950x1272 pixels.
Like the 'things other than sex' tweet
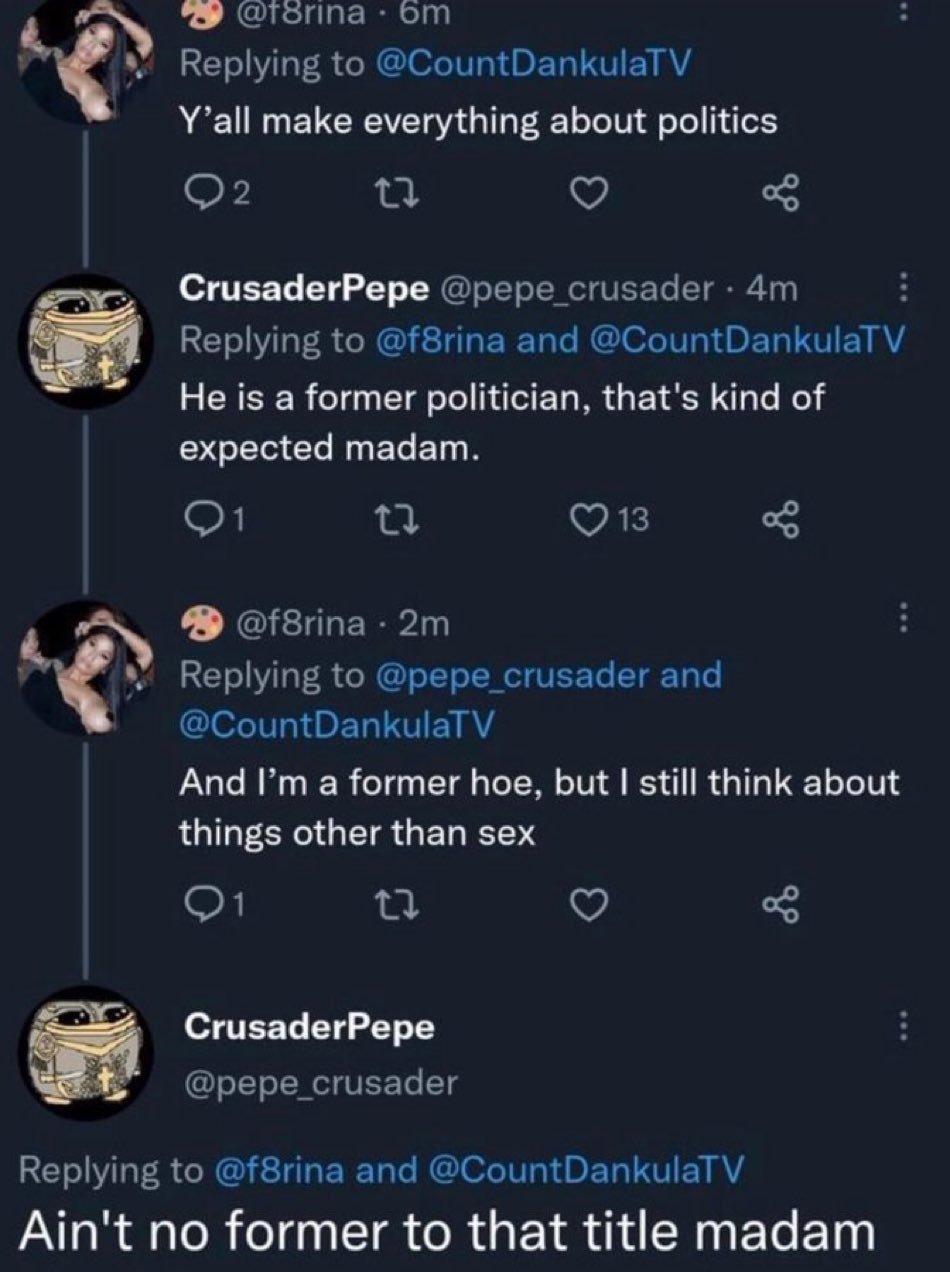pos(589,904)
